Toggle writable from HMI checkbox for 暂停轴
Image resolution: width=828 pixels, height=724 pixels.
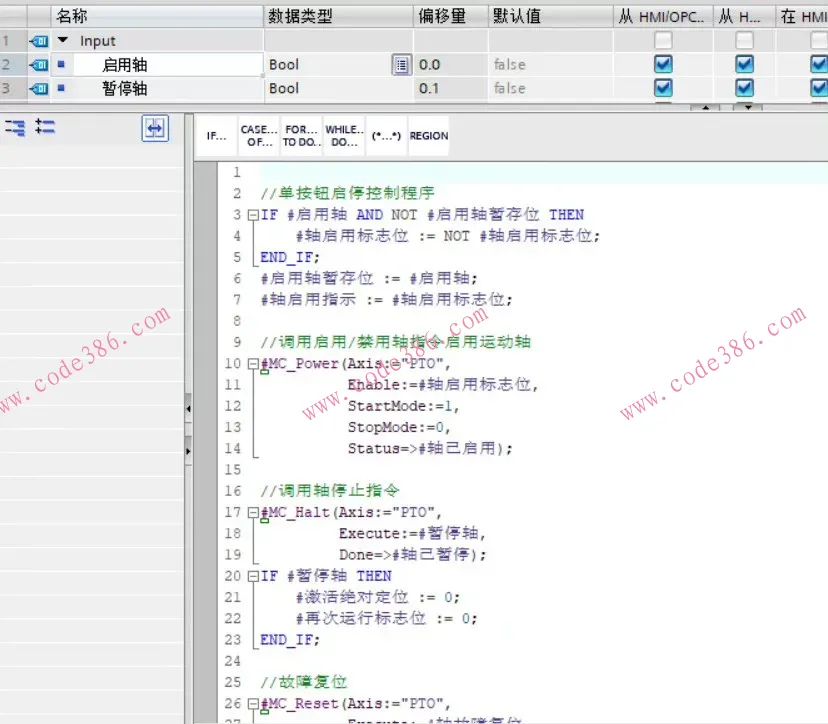click(x=745, y=87)
